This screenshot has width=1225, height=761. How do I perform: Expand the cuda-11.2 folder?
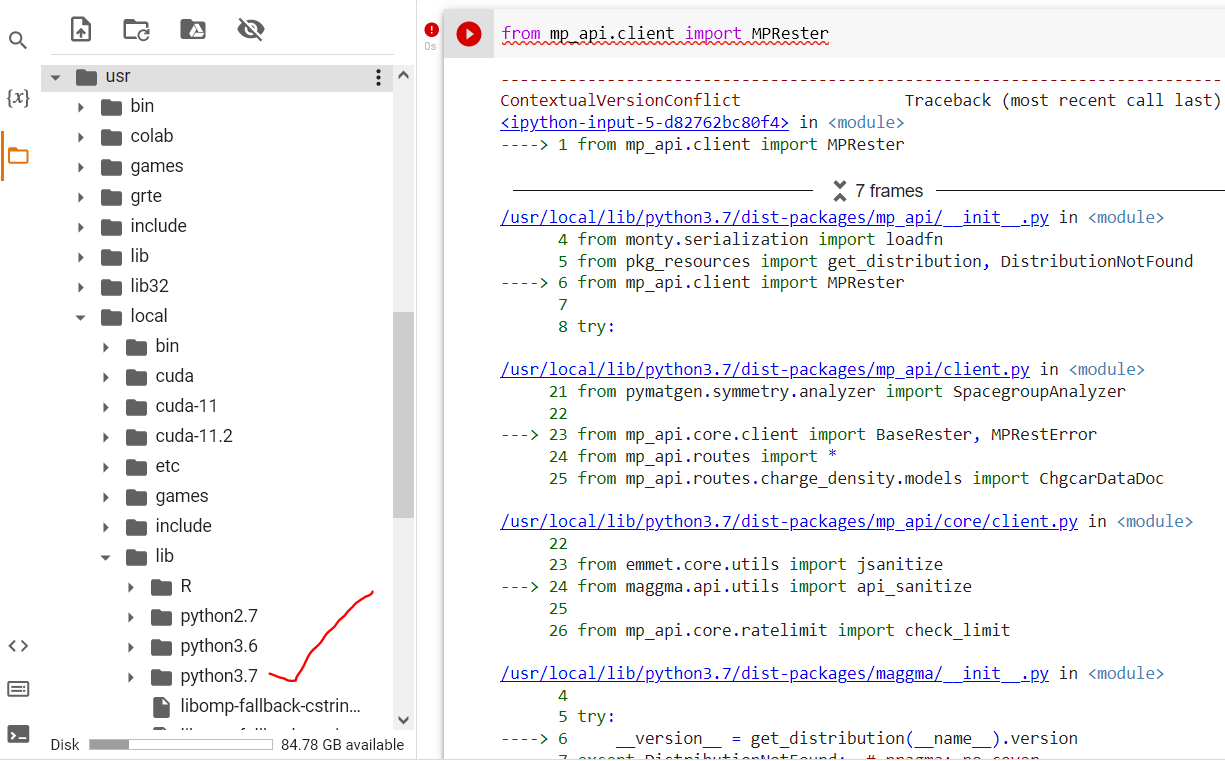pos(106,437)
